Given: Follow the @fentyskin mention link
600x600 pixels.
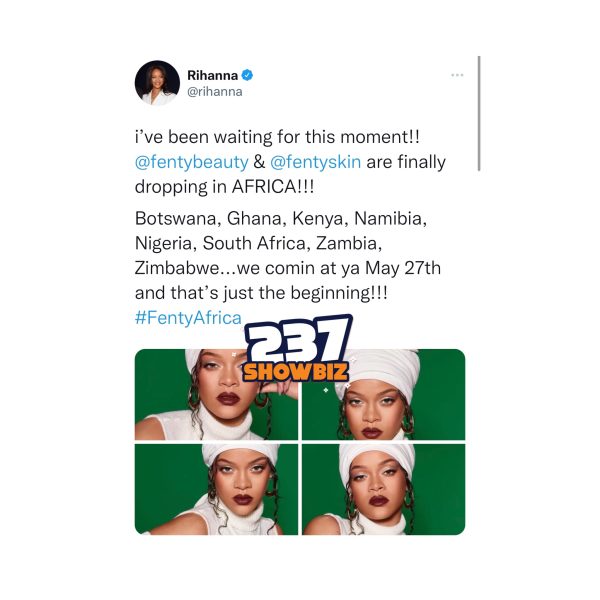Looking at the screenshot, I should click(x=315, y=162).
